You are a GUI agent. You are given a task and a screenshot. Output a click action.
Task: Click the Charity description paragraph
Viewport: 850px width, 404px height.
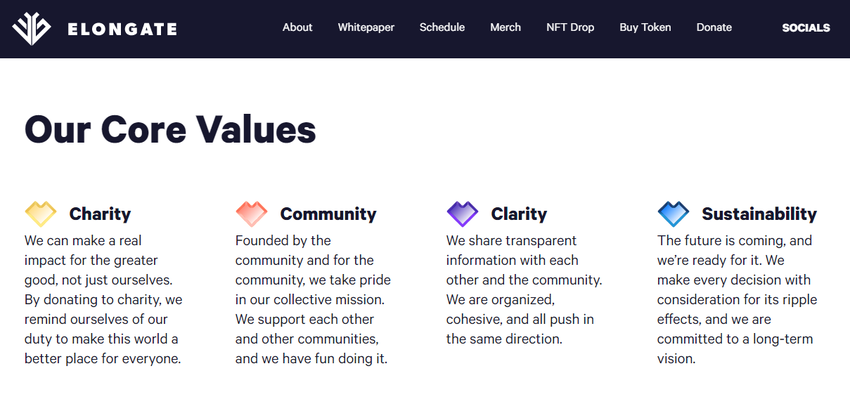click(104, 300)
